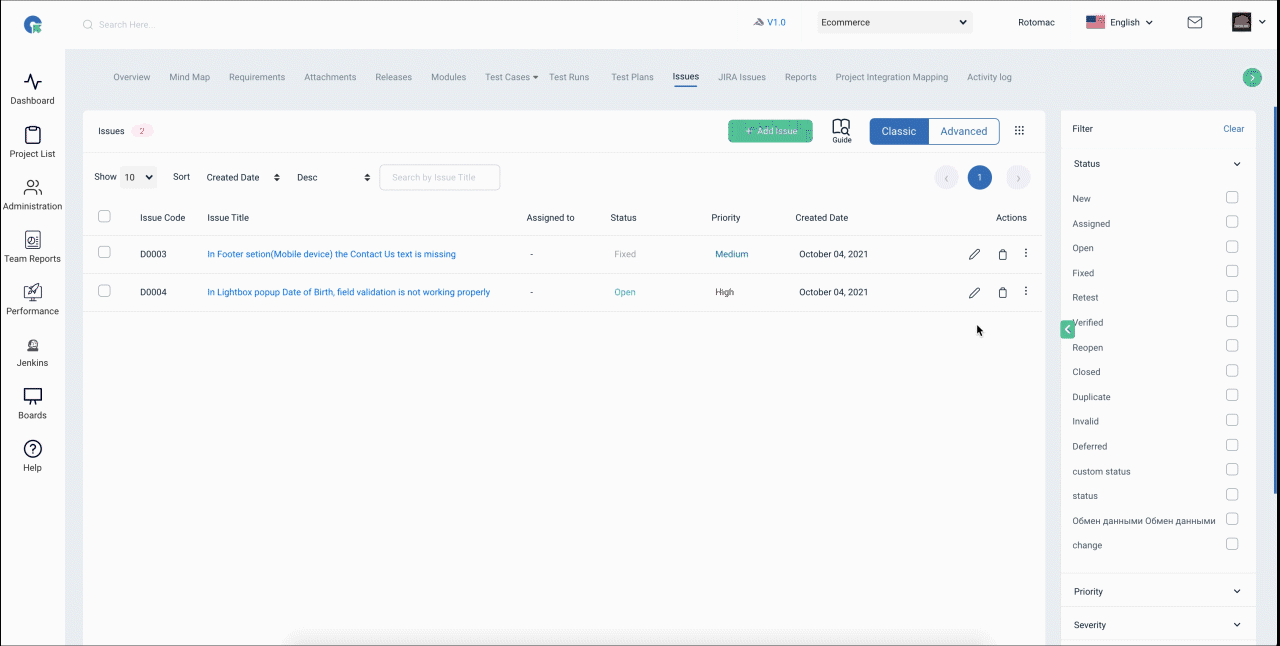
Task: Switch to the Activity log tab
Action: click(x=989, y=77)
